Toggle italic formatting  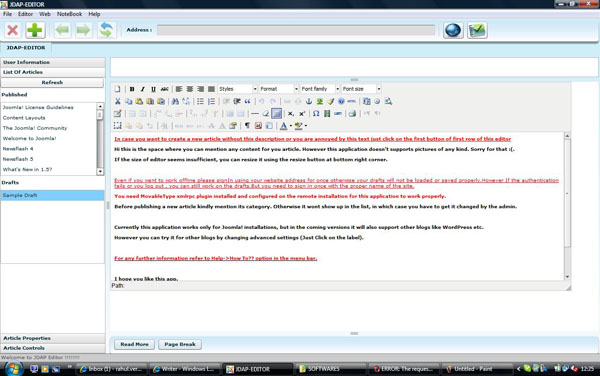coord(142,89)
